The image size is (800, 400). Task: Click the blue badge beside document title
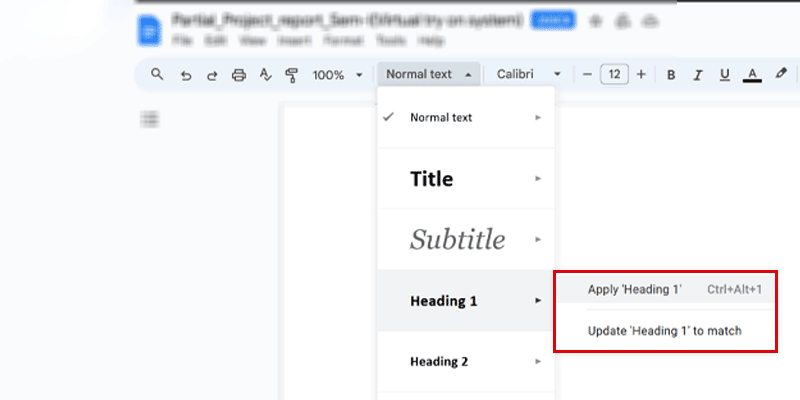tap(553, 20)
